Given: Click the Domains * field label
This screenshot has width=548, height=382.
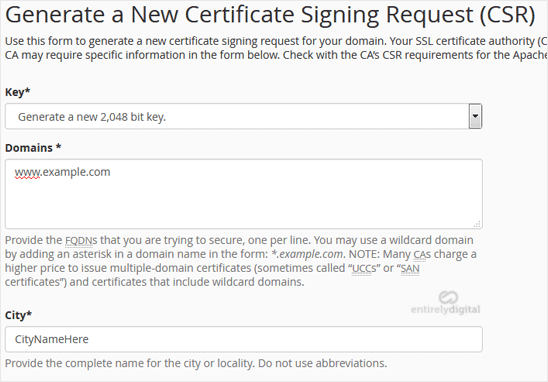Looking at the screenshot, I should tap(33, 148).
